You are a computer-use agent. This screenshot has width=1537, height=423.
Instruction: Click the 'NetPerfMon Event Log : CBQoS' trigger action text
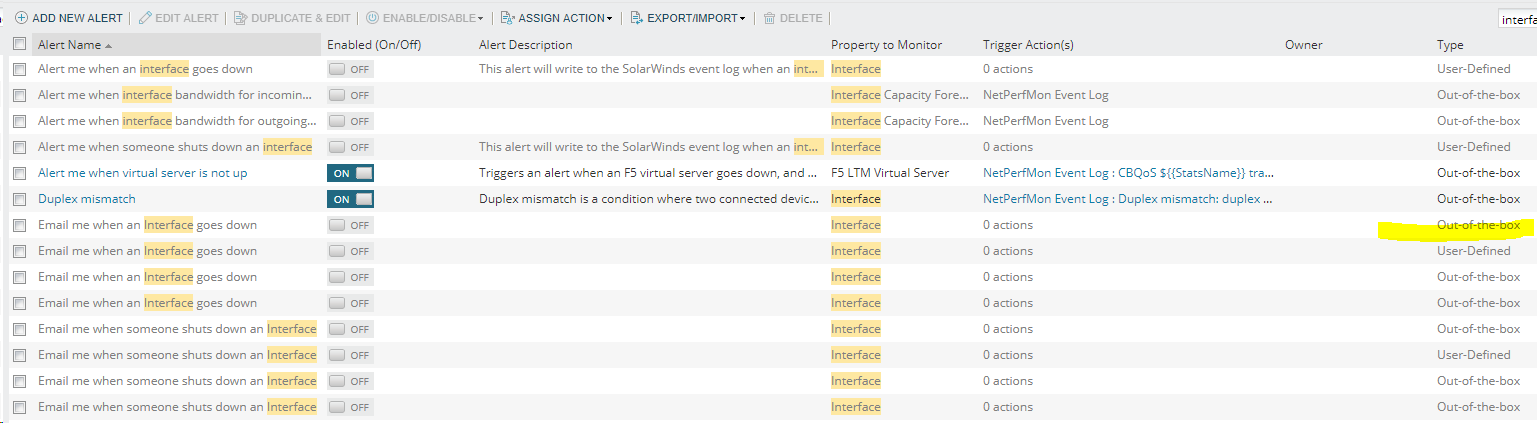coord(1128,173)
